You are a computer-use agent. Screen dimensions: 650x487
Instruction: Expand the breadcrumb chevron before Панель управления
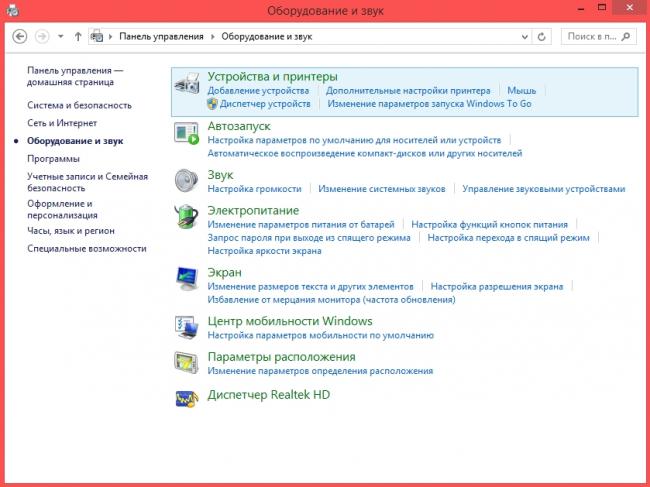(110, 36)
